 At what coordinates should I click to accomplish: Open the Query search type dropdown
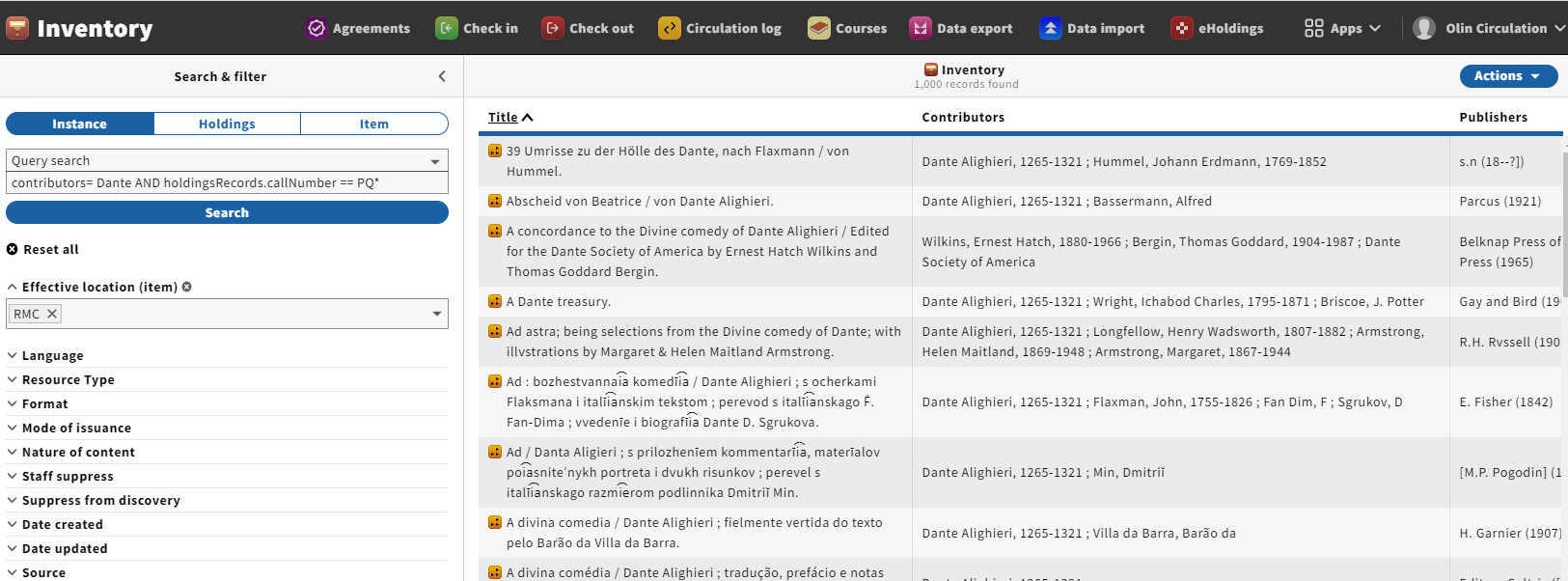tap(227, 160)
